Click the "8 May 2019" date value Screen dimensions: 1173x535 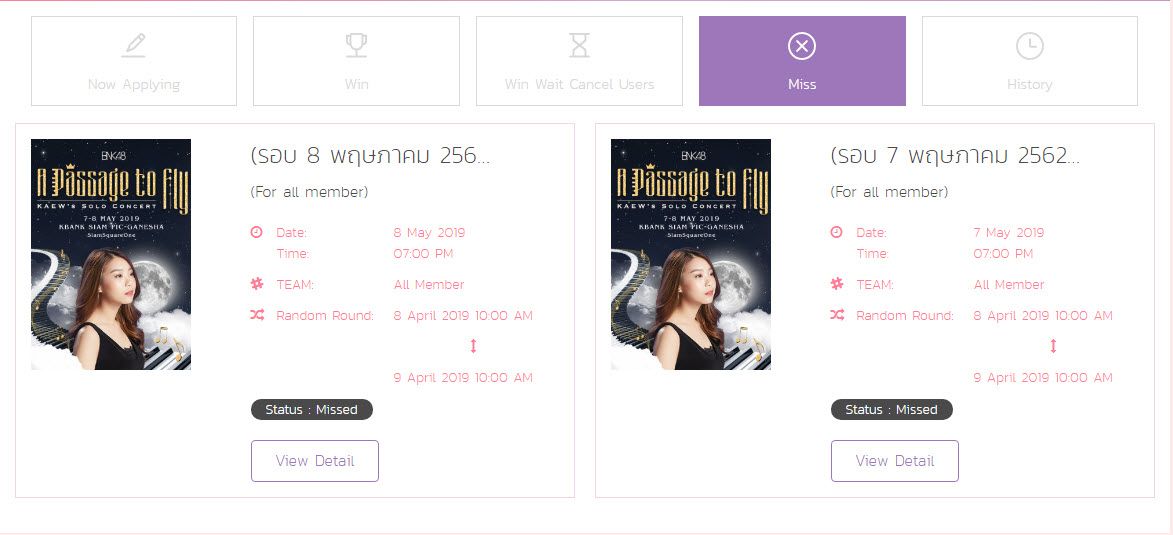click(429, 233)
